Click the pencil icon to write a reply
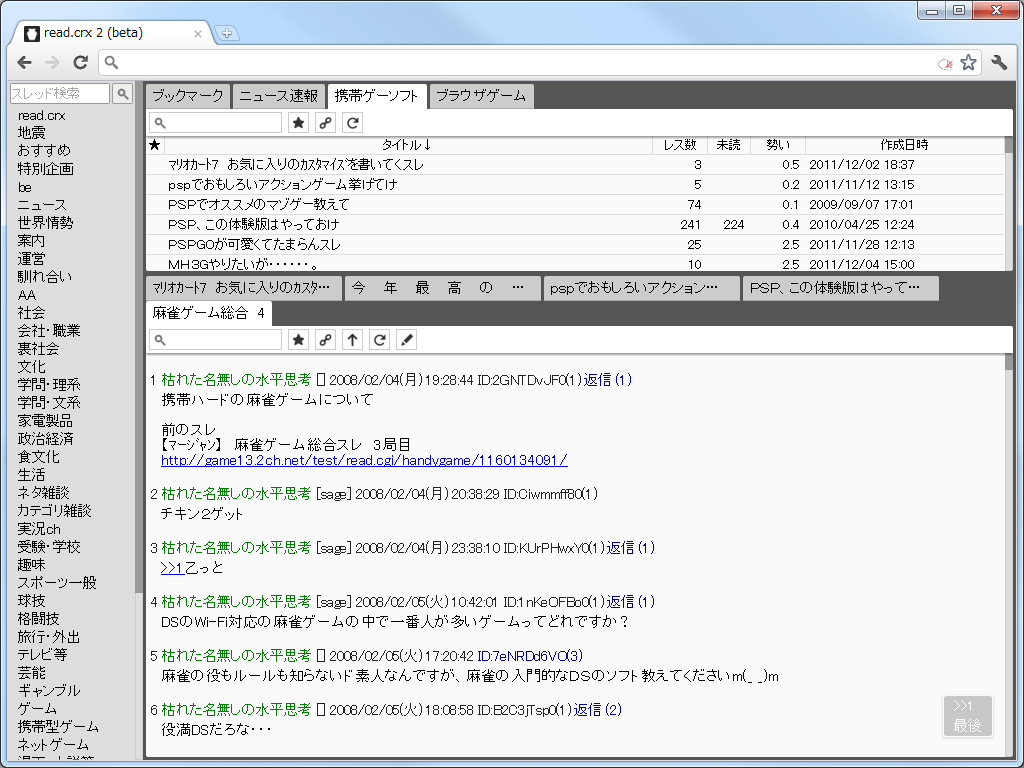The image size is (1024, 768). (406, 339)
